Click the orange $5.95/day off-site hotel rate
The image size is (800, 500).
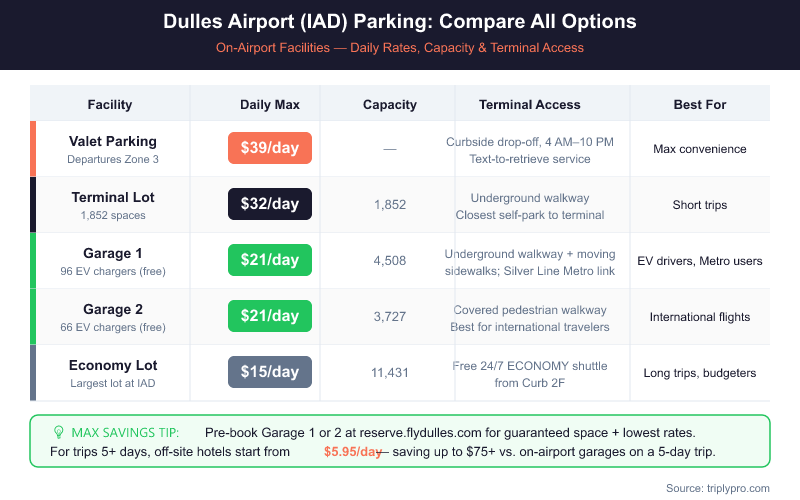[x=353, y=452]
